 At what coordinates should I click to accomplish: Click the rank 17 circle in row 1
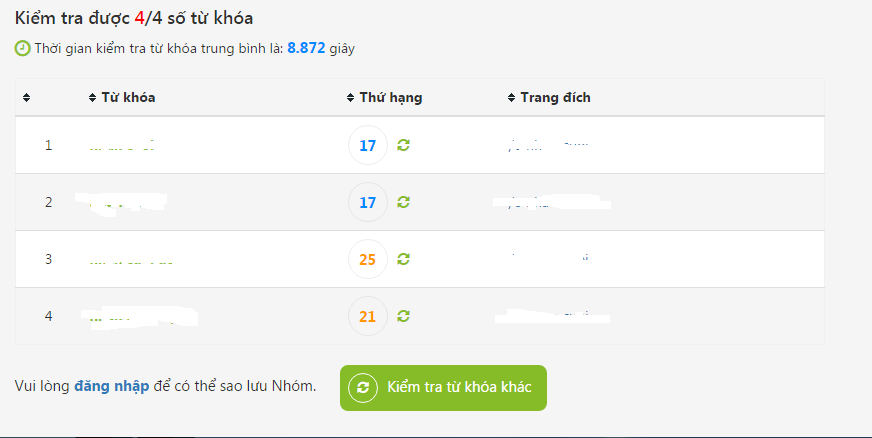pos(368,146)
